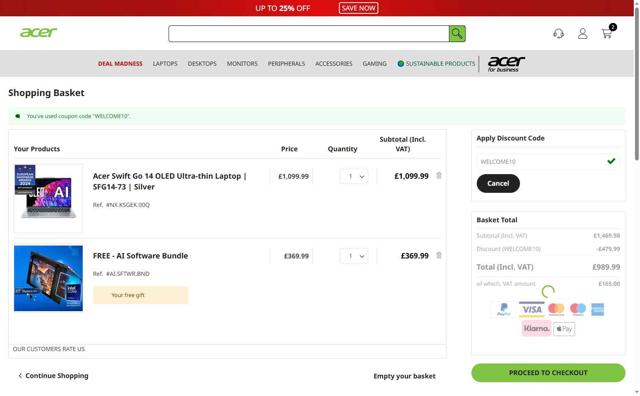The height and width of the screenshot is (396, 640).
Task: Click the green search magnifier button
Action: pyautogui.click(x=457, y=33)
